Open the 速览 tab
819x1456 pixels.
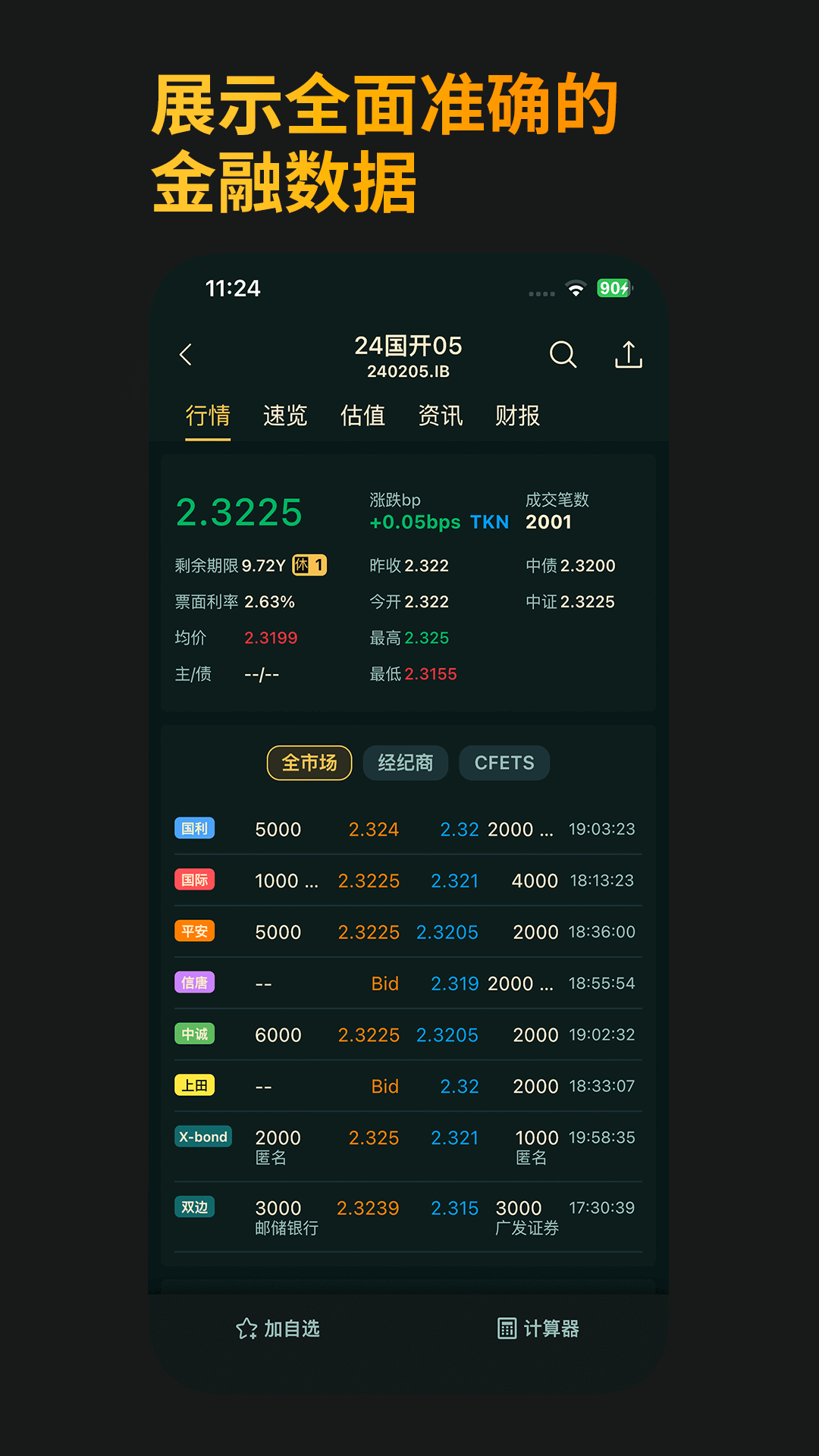point(285,416)
